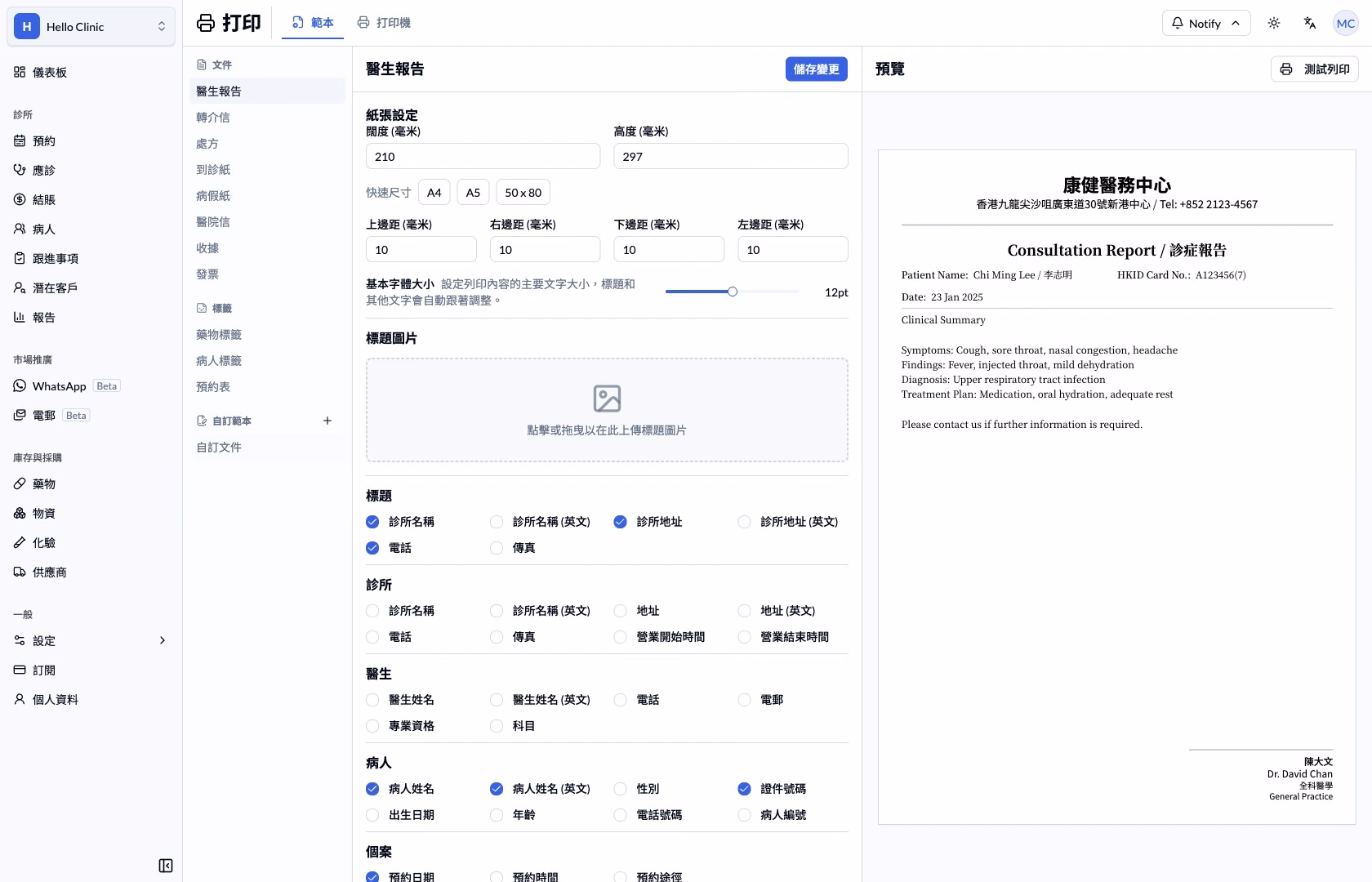Enable 性別 under 病人
The width and height of the screenshot is (1372, 882).
[x=621, y=789]
